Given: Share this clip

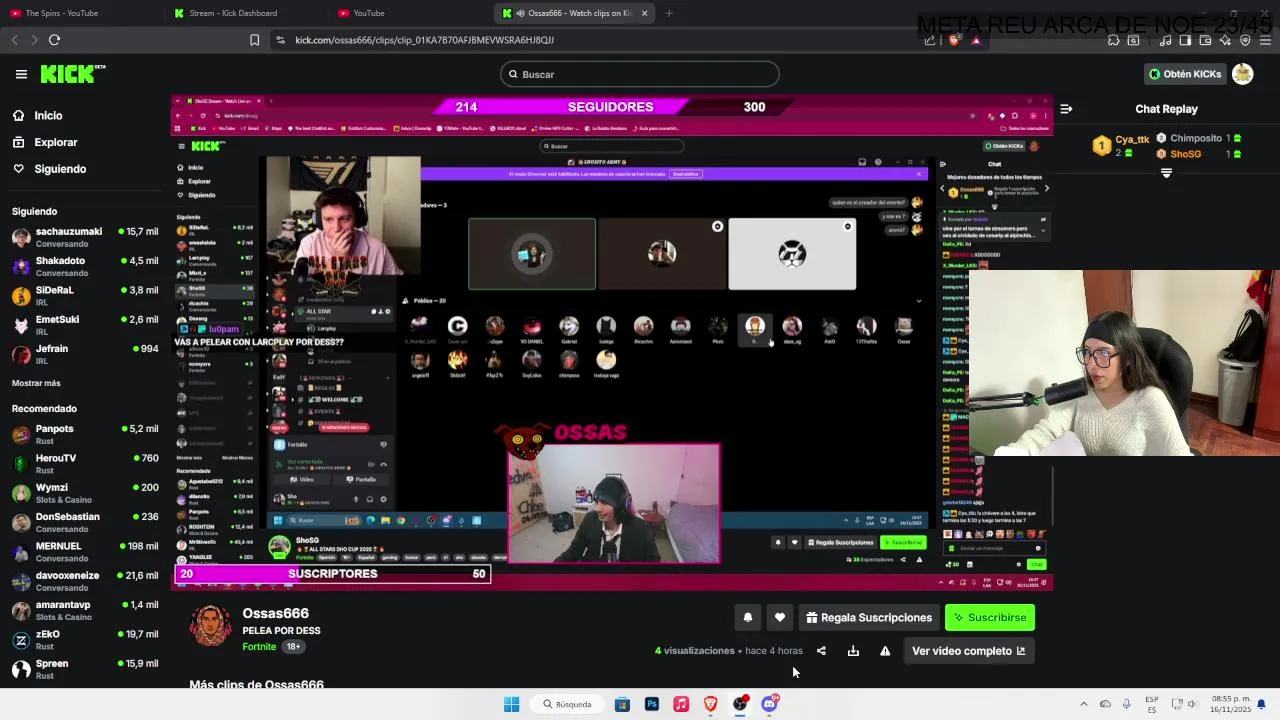Looking at the screenshot, I should (x=821, y=651).
